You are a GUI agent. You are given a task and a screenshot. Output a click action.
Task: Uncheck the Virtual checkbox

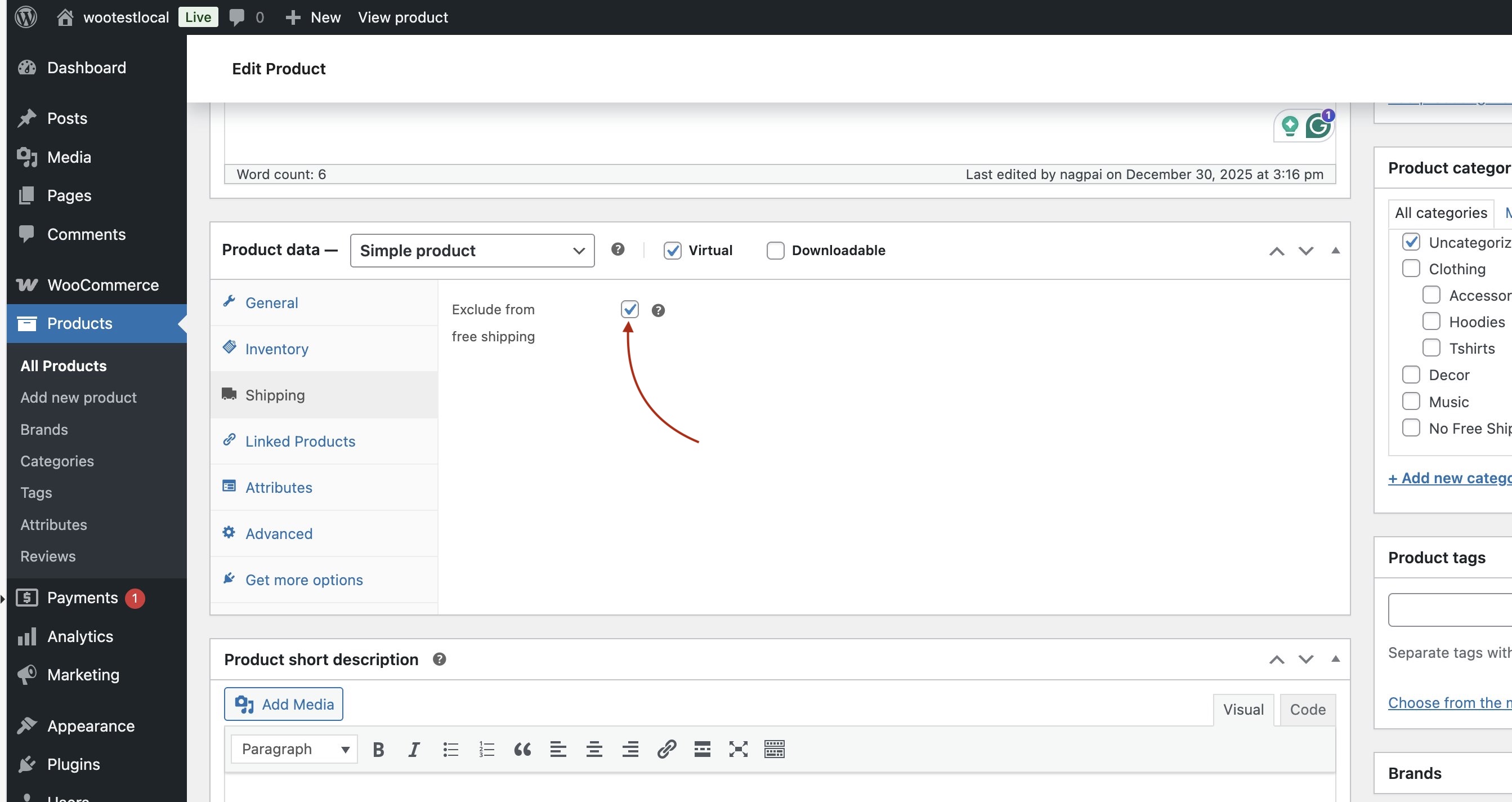pos(672,251)
